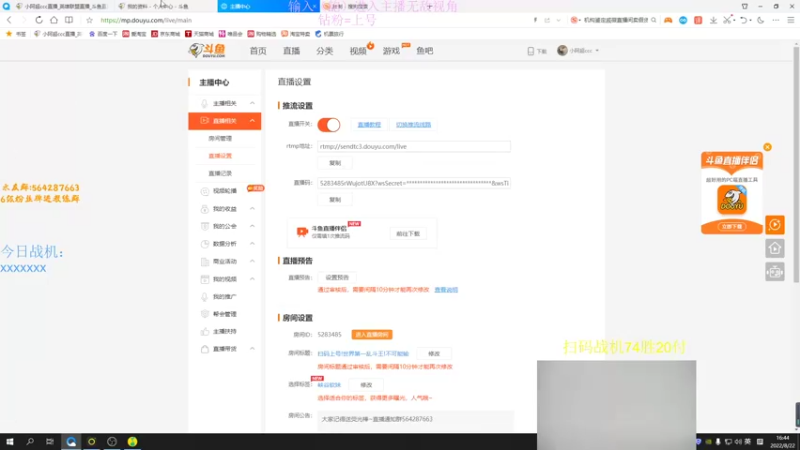The width and height of the screenshot is (800, 450).
Task: Expand the 商业活动 sidebar section
Action: pos(252,261)
